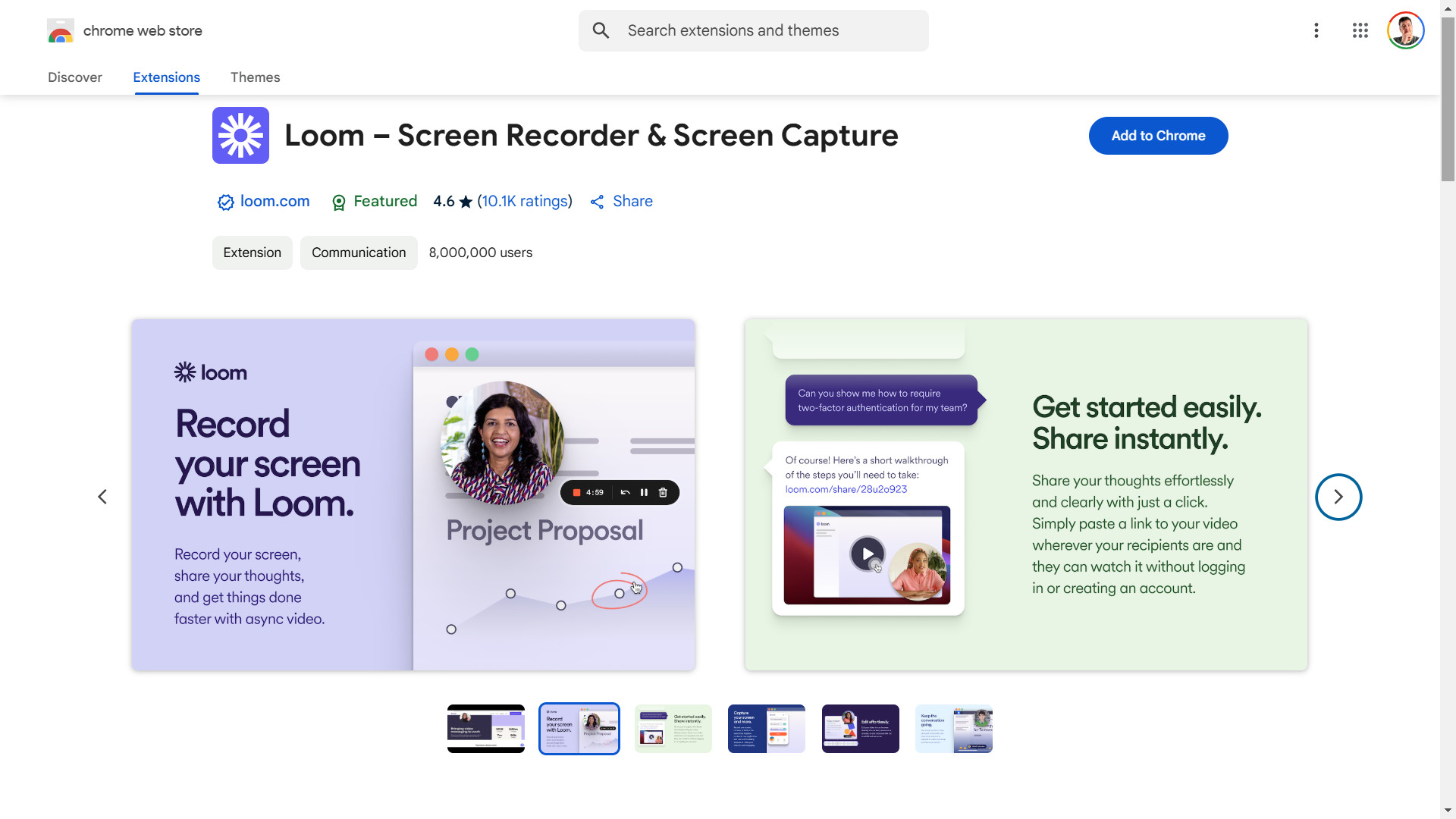This screenshot has width=1456, height=819.
Task: Select the first dark video thumbnail
Action: pos(485,729)
